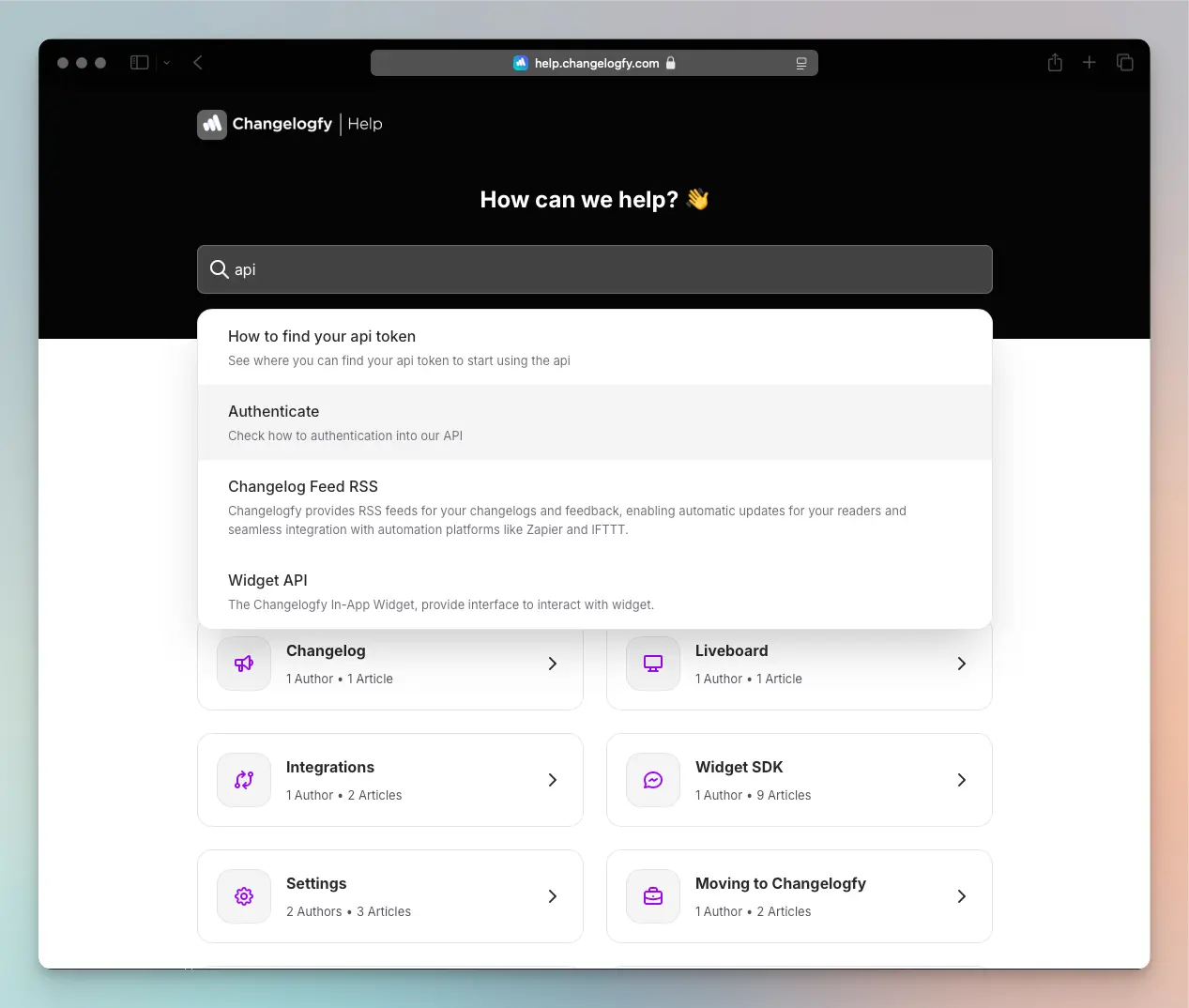
Task: Expand the Widget SDK category chevron
Action: [962, 780]
